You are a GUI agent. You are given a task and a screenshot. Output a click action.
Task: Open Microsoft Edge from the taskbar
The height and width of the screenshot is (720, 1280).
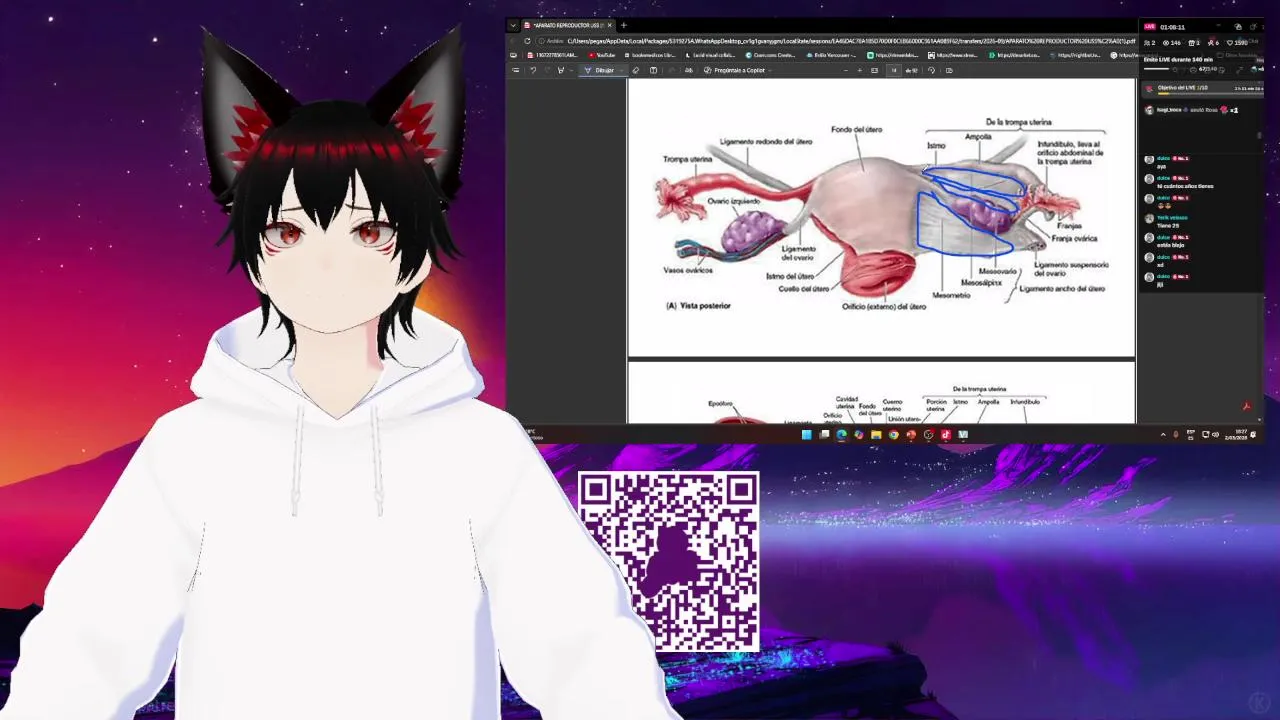tap(841, 435)
